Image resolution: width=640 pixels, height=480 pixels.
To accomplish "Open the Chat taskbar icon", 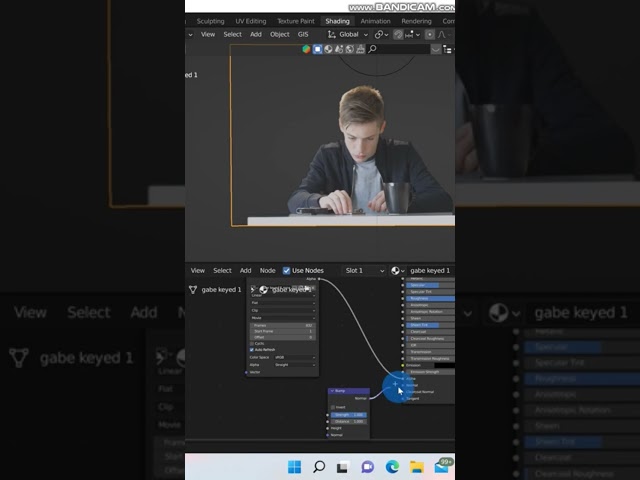I will (367, 467).
